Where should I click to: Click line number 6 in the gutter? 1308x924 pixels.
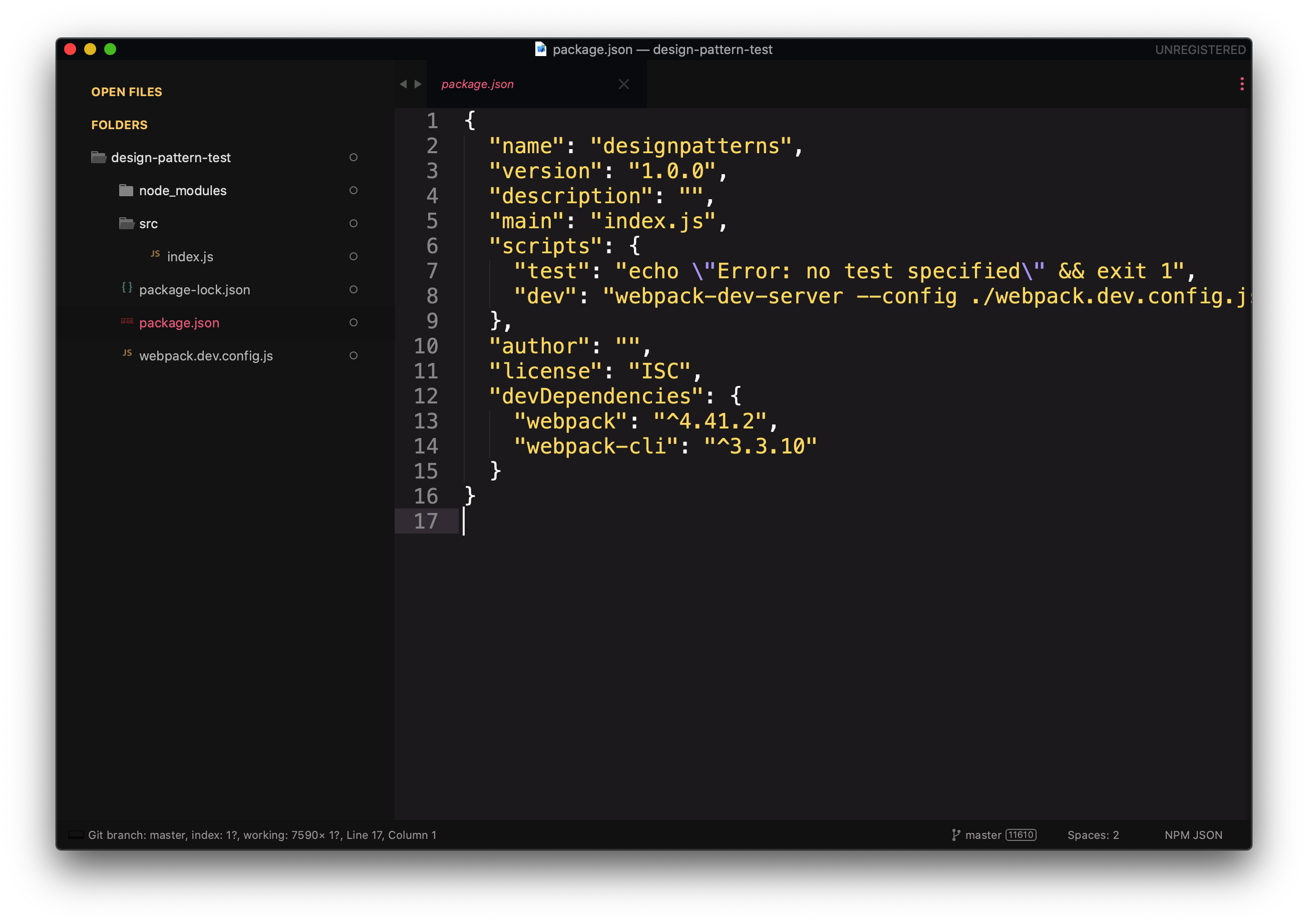point(432,246)
